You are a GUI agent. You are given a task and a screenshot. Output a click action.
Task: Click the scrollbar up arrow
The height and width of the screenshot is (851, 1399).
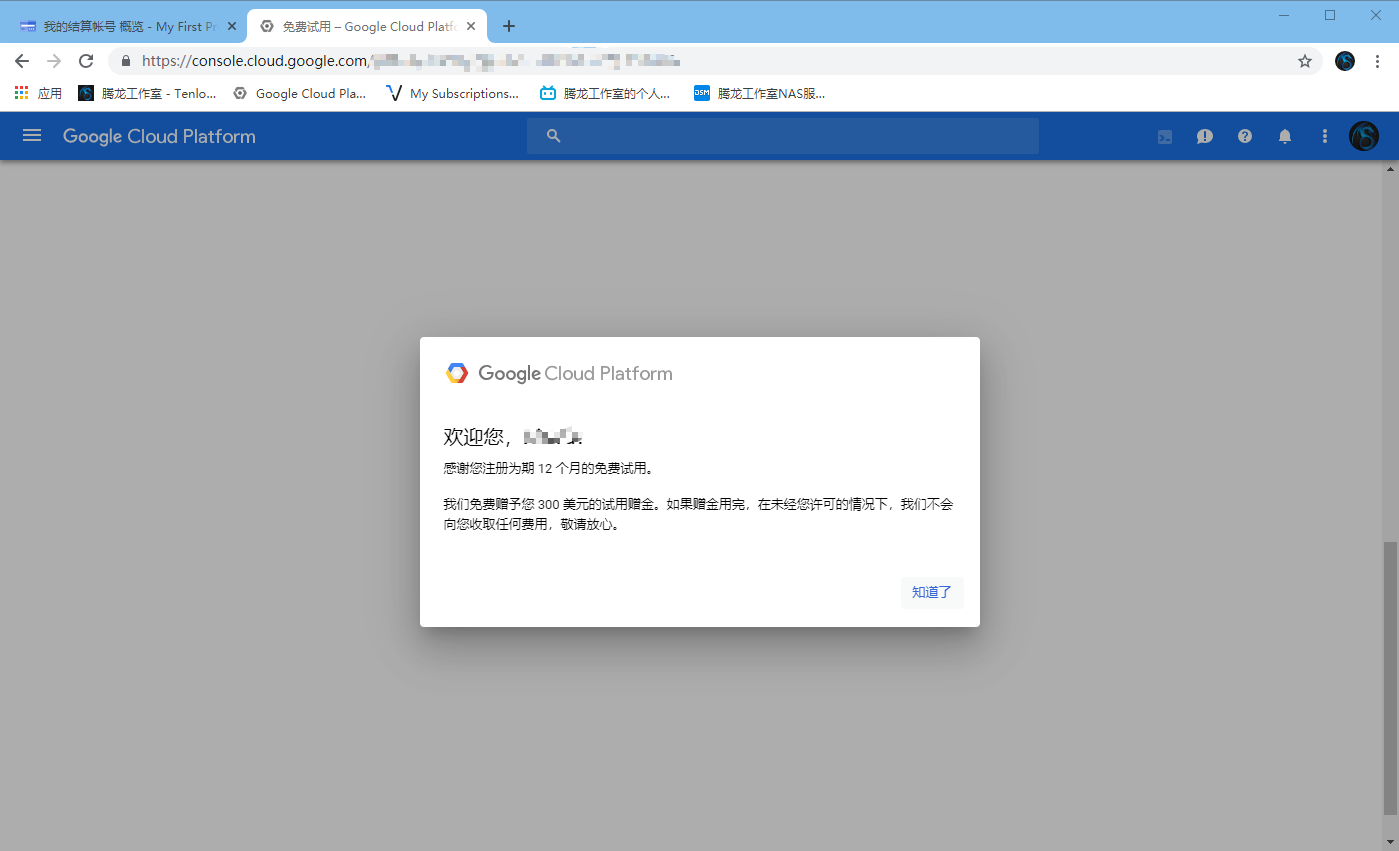pos(1391,169)
